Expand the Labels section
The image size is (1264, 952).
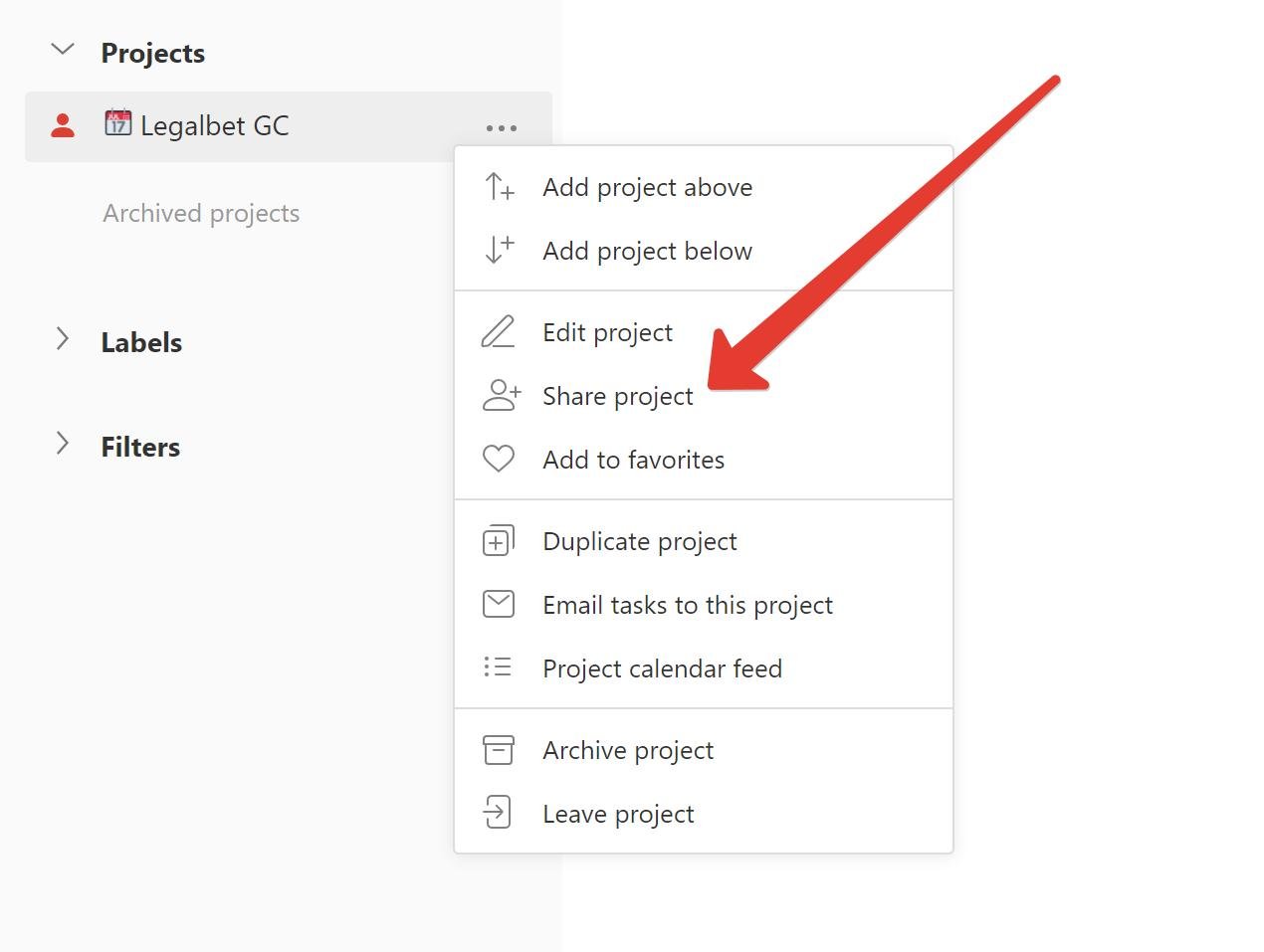point(63,339)
